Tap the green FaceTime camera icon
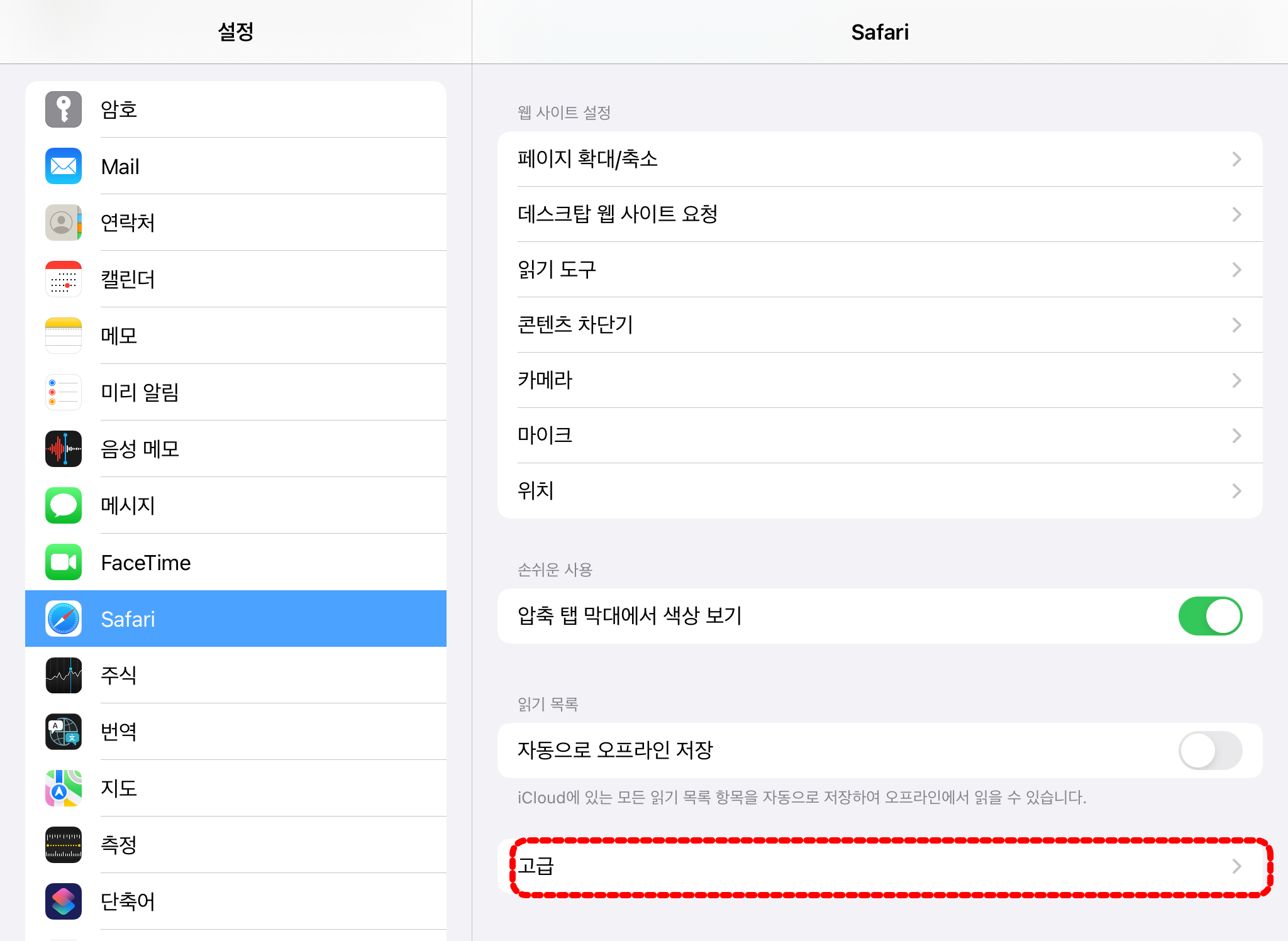The width and height of the screenshot is (1288, 941). [64, 562]
